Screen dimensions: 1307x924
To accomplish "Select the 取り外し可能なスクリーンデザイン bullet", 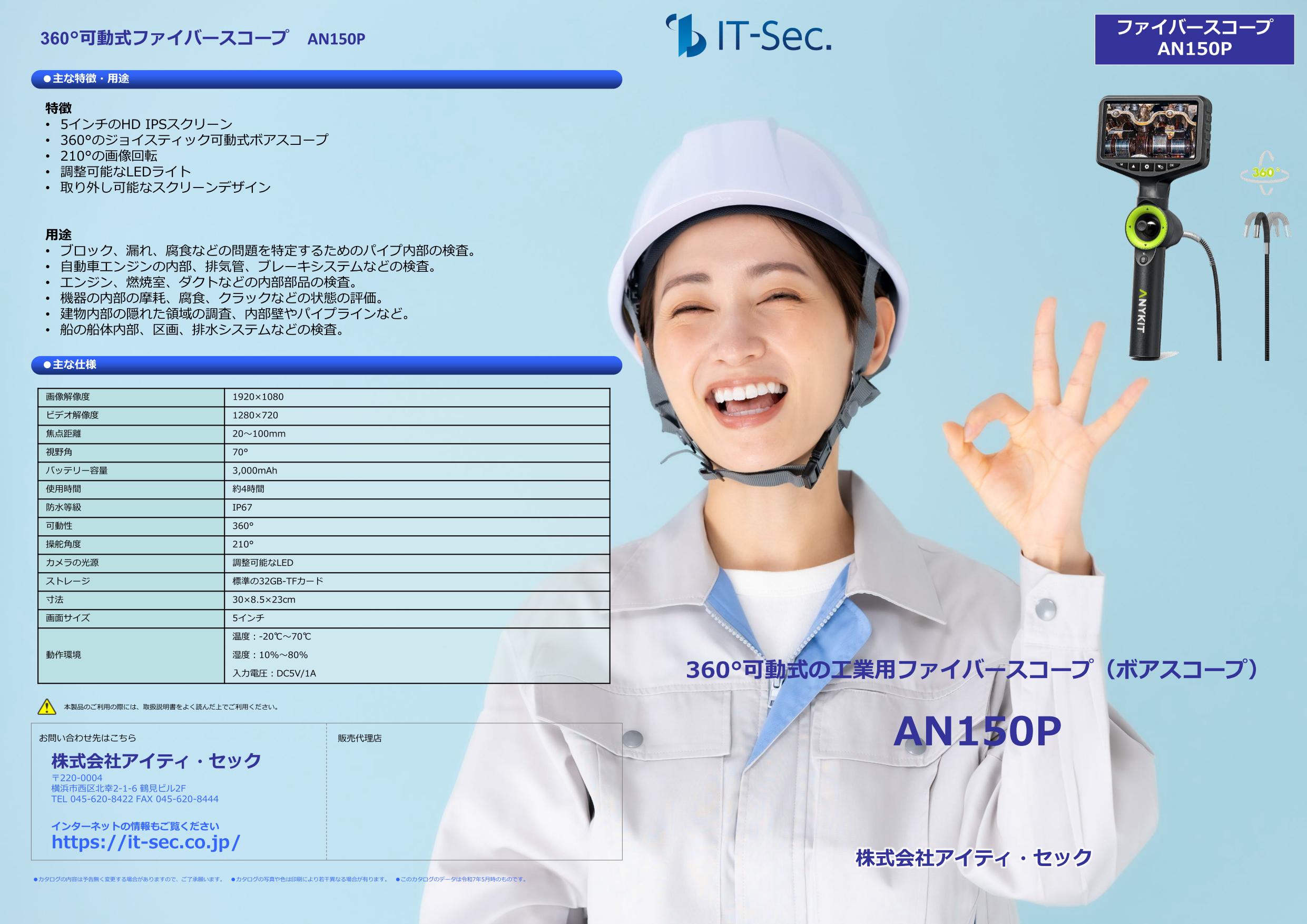I will click(x=165, y=188).
